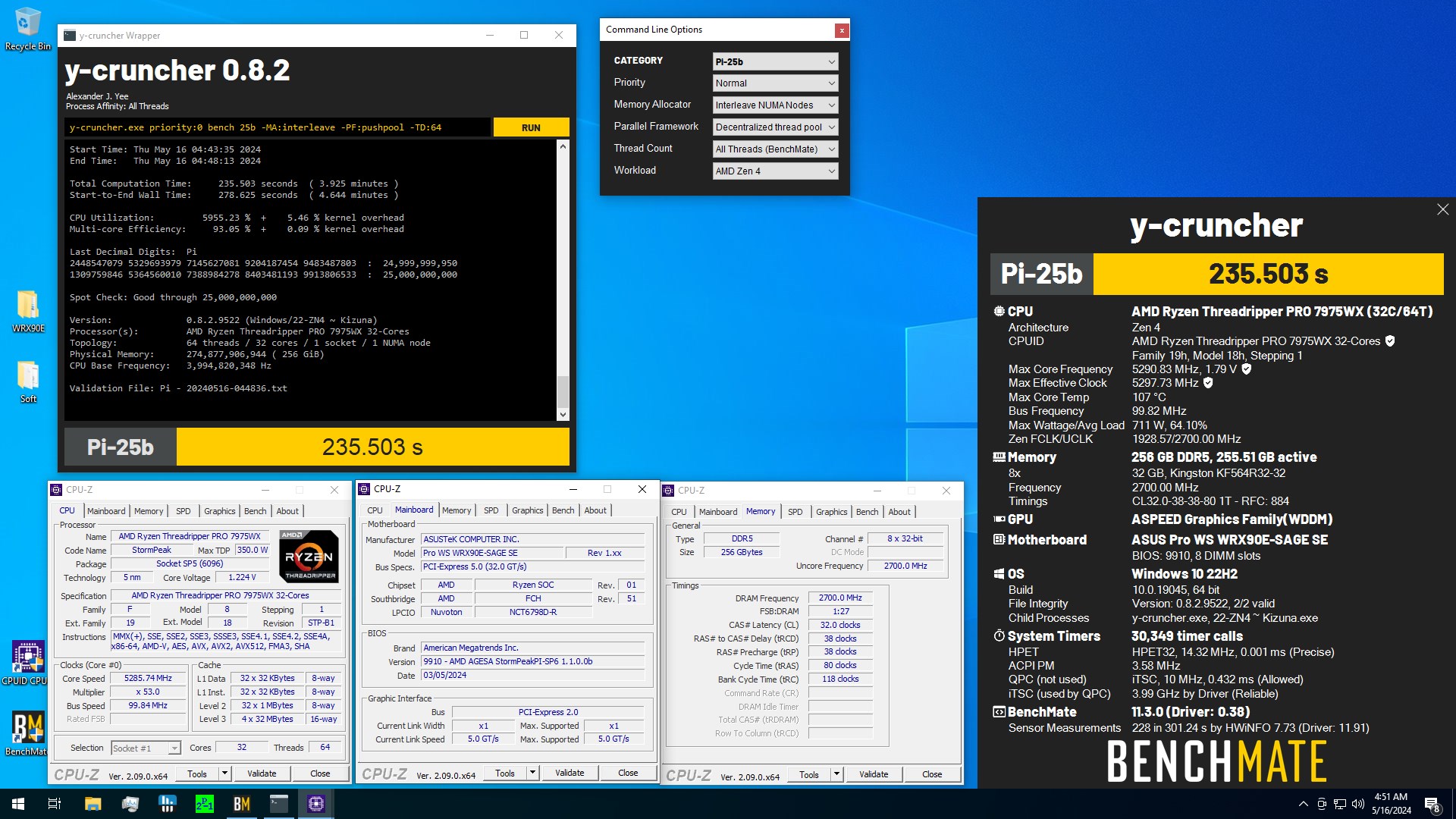The image size is (1456, 819).
Task: Open the Workload dropdown set to AMD Zen 4
Action: (775, 171)
